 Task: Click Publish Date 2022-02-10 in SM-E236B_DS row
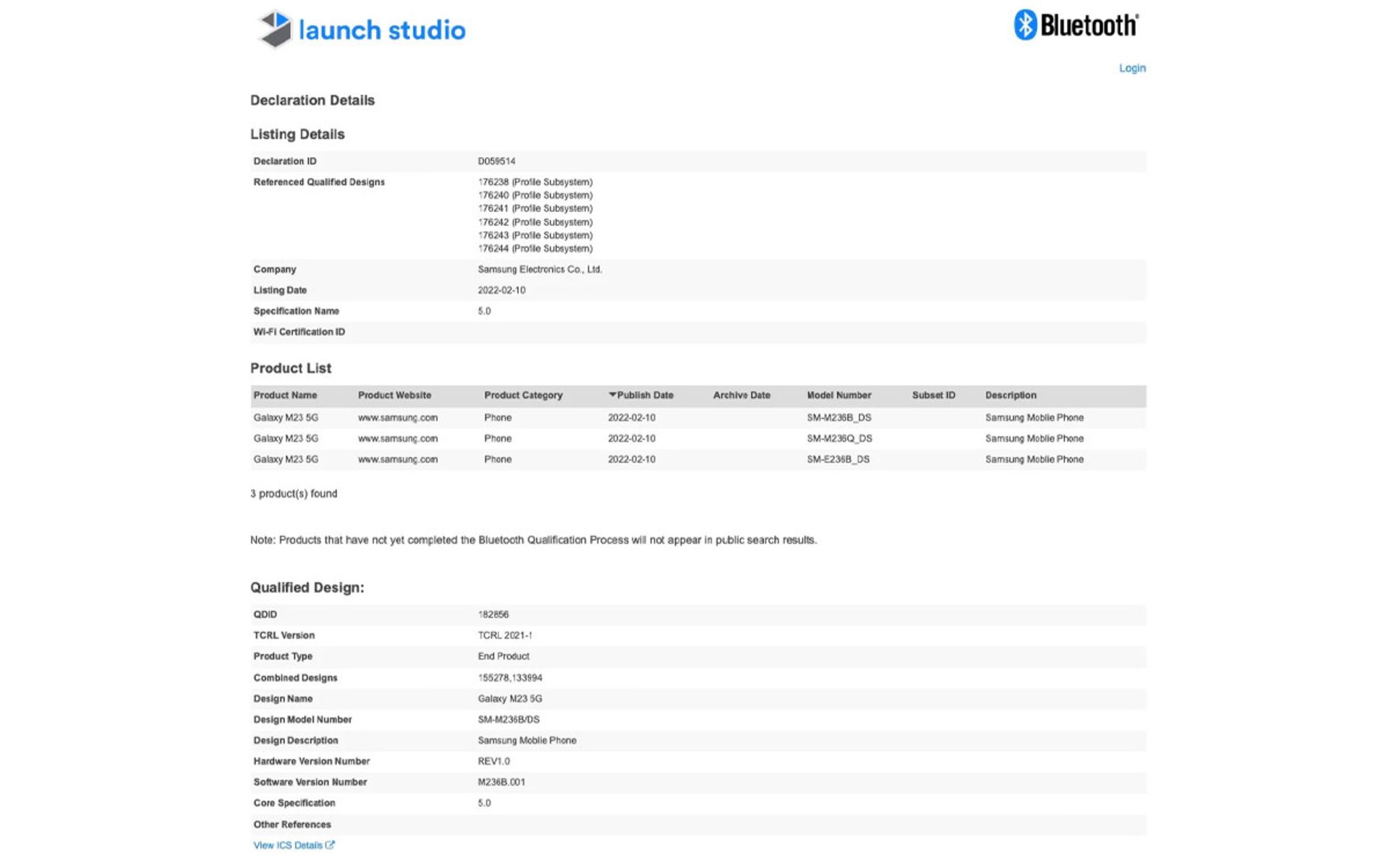coord(632,459)
